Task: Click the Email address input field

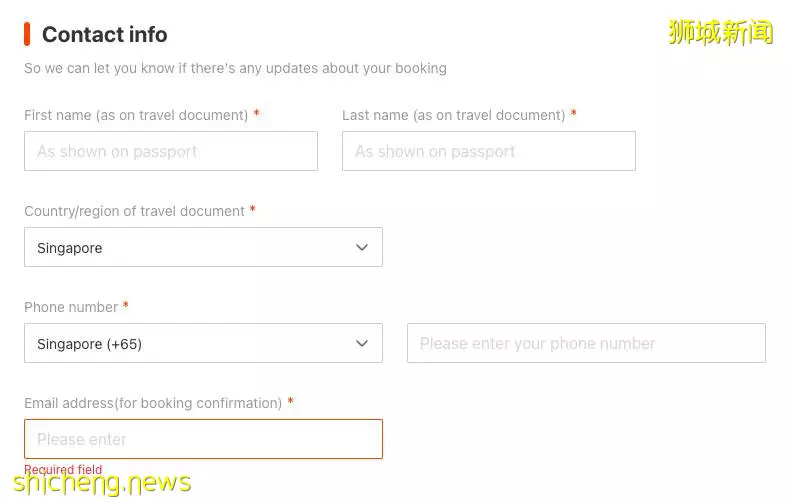Action: click(x=203, y=439)
